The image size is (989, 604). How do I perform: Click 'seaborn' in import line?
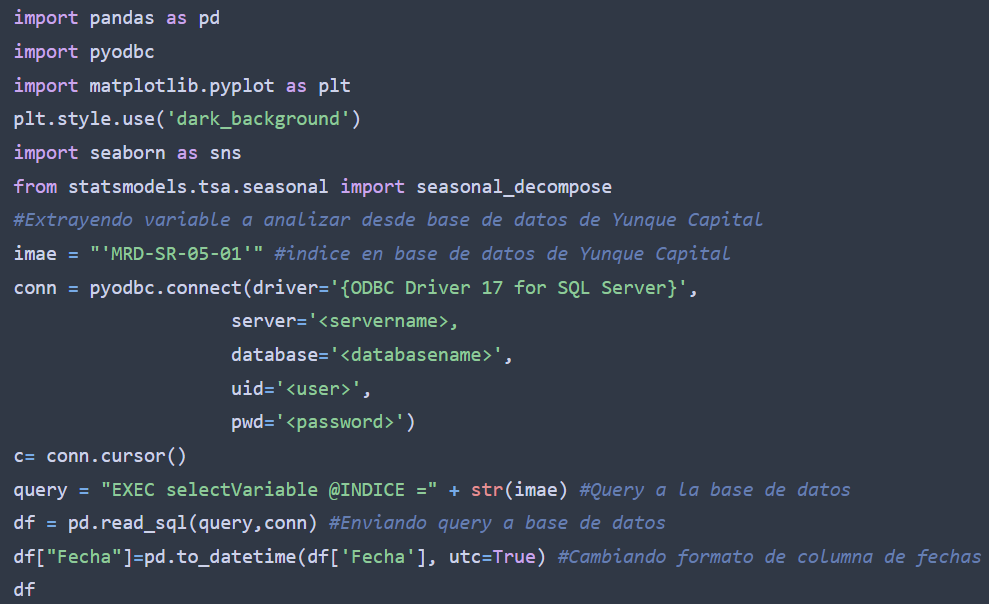tap(127, 153)
